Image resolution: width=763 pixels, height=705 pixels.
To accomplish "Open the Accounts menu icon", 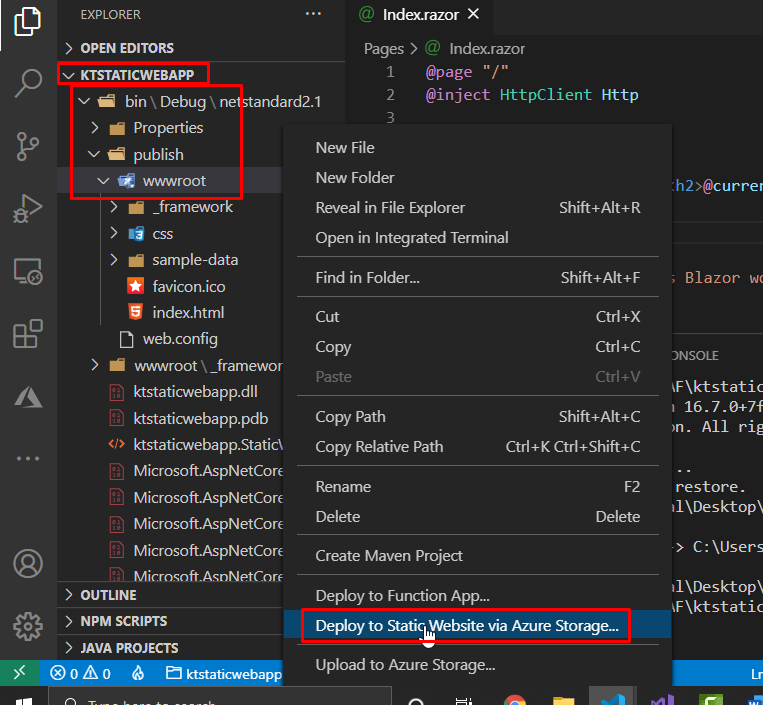I will tap(28, 563).
